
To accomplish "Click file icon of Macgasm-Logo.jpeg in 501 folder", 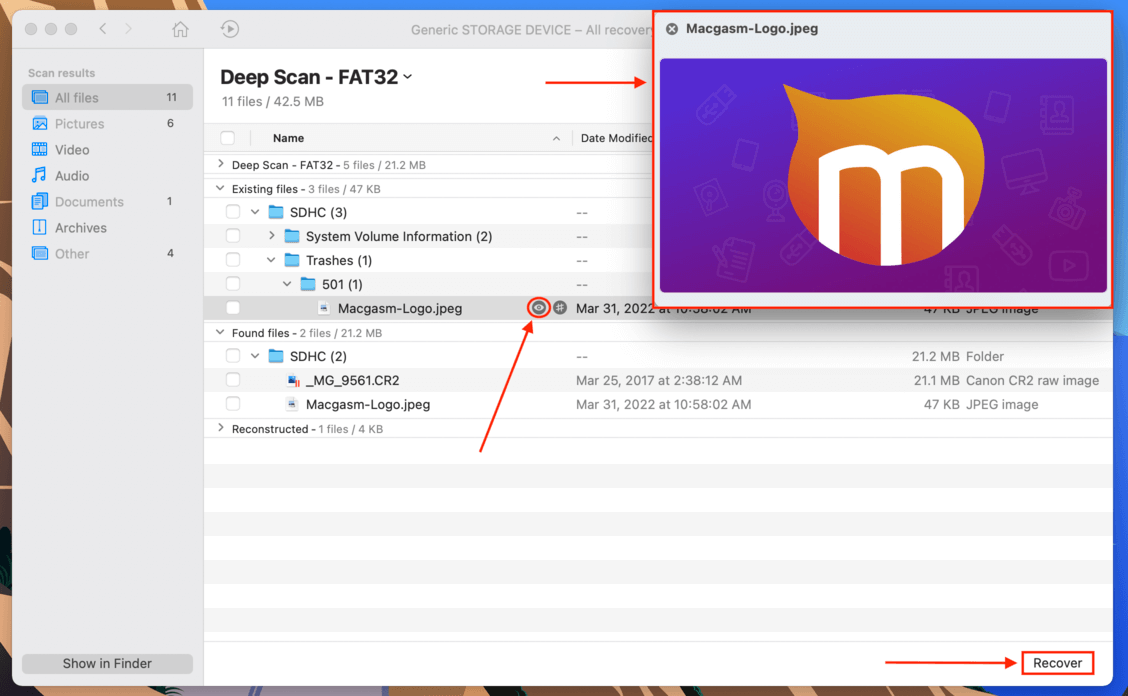I will [x=324, y=308].
